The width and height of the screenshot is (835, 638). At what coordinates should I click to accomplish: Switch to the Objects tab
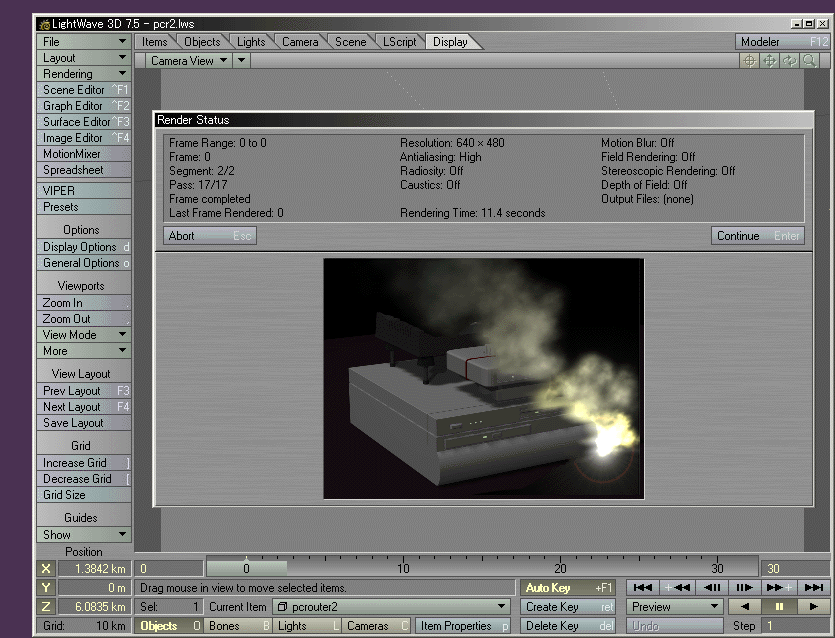click(x=201, y=42)
